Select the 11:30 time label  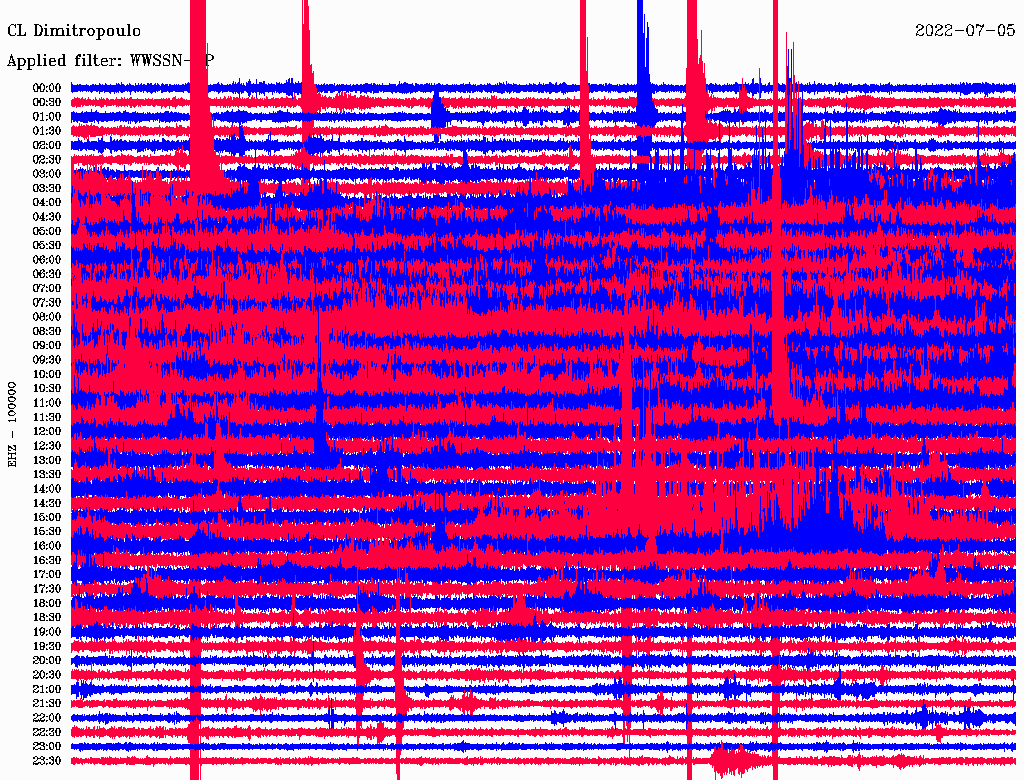coord(47,417)
